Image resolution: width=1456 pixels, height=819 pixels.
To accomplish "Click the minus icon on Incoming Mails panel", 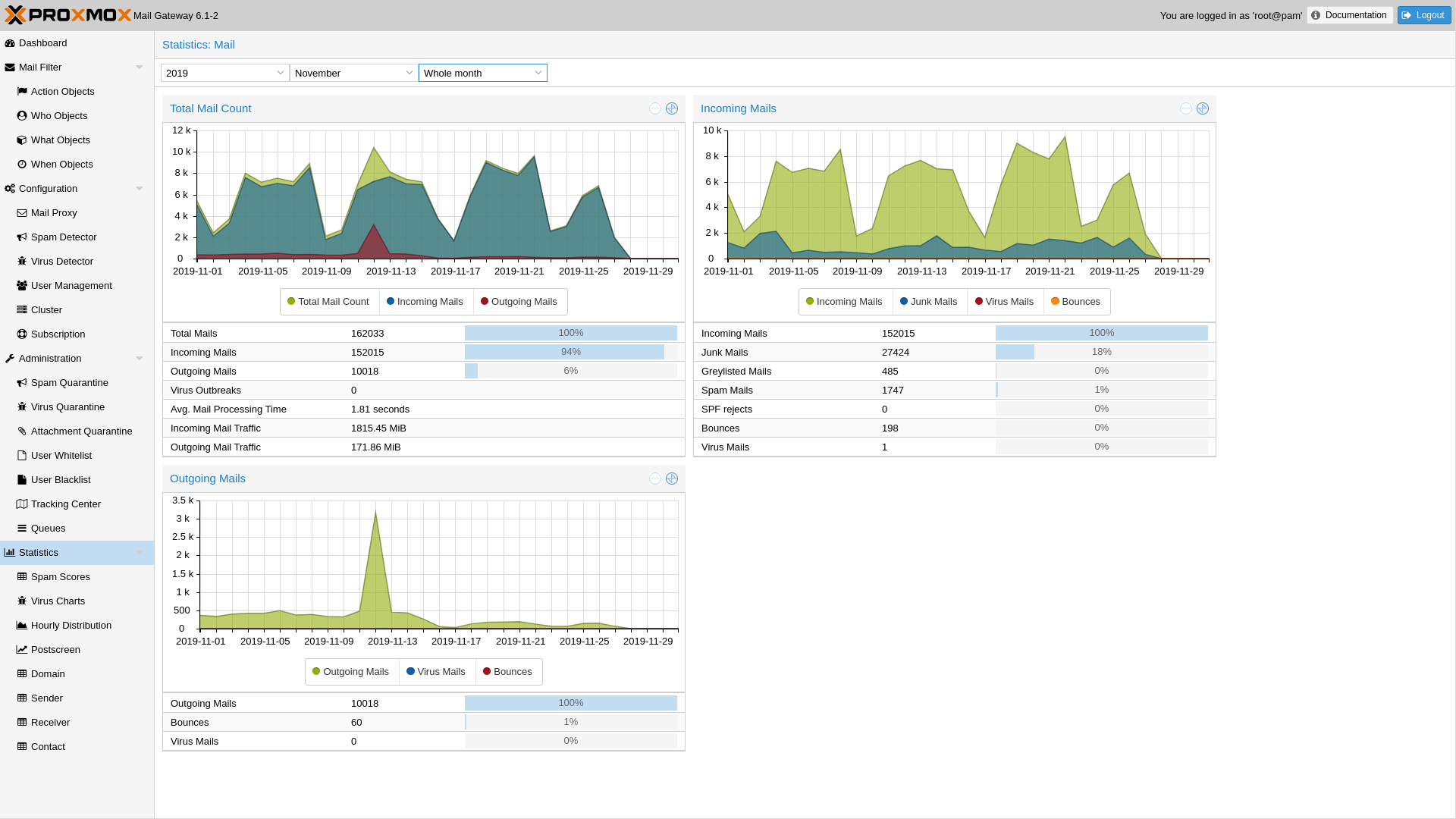I will [x=1185, y=108].
